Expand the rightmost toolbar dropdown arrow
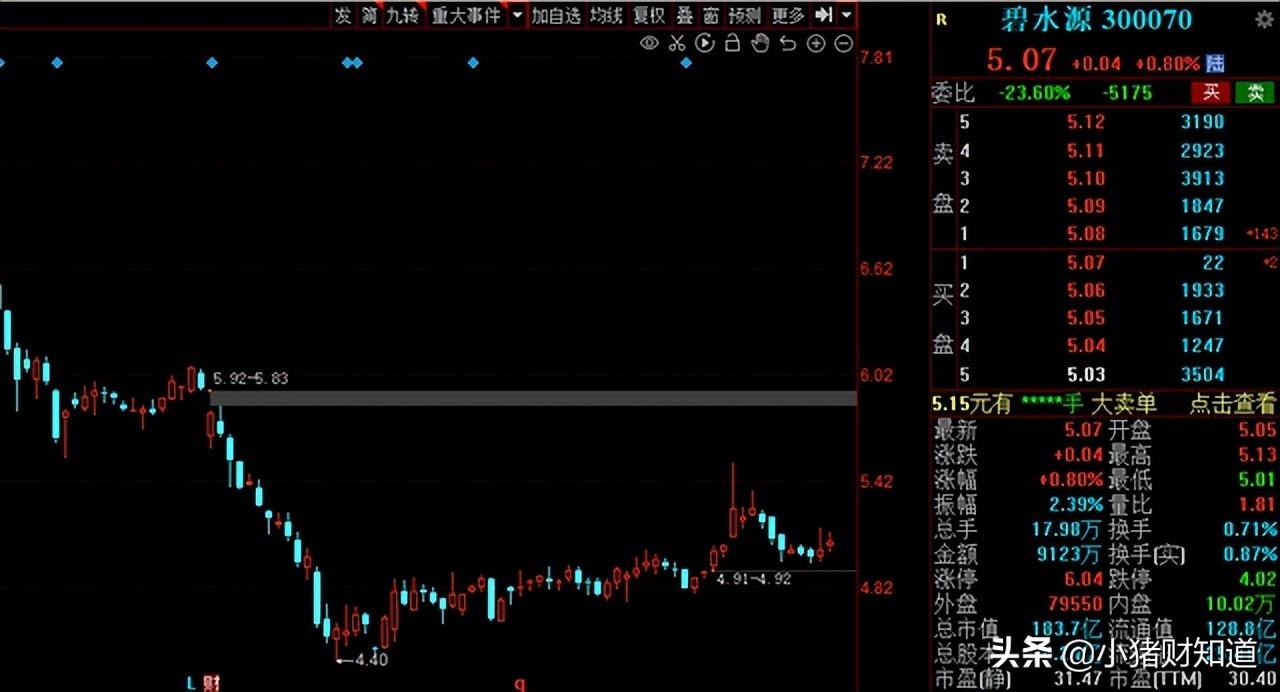 (846, 16)
